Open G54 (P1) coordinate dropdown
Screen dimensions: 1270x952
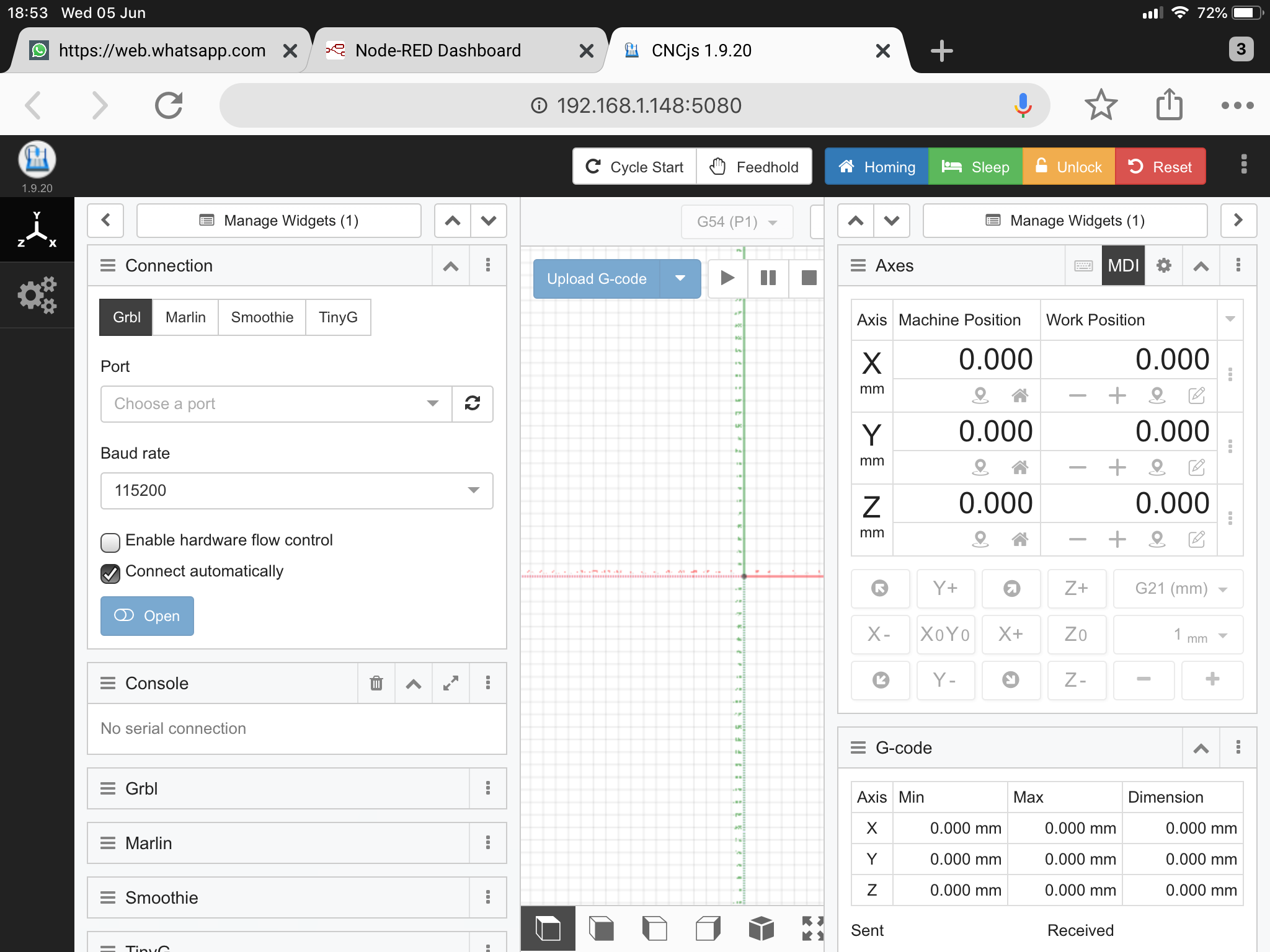coord(737,221)
